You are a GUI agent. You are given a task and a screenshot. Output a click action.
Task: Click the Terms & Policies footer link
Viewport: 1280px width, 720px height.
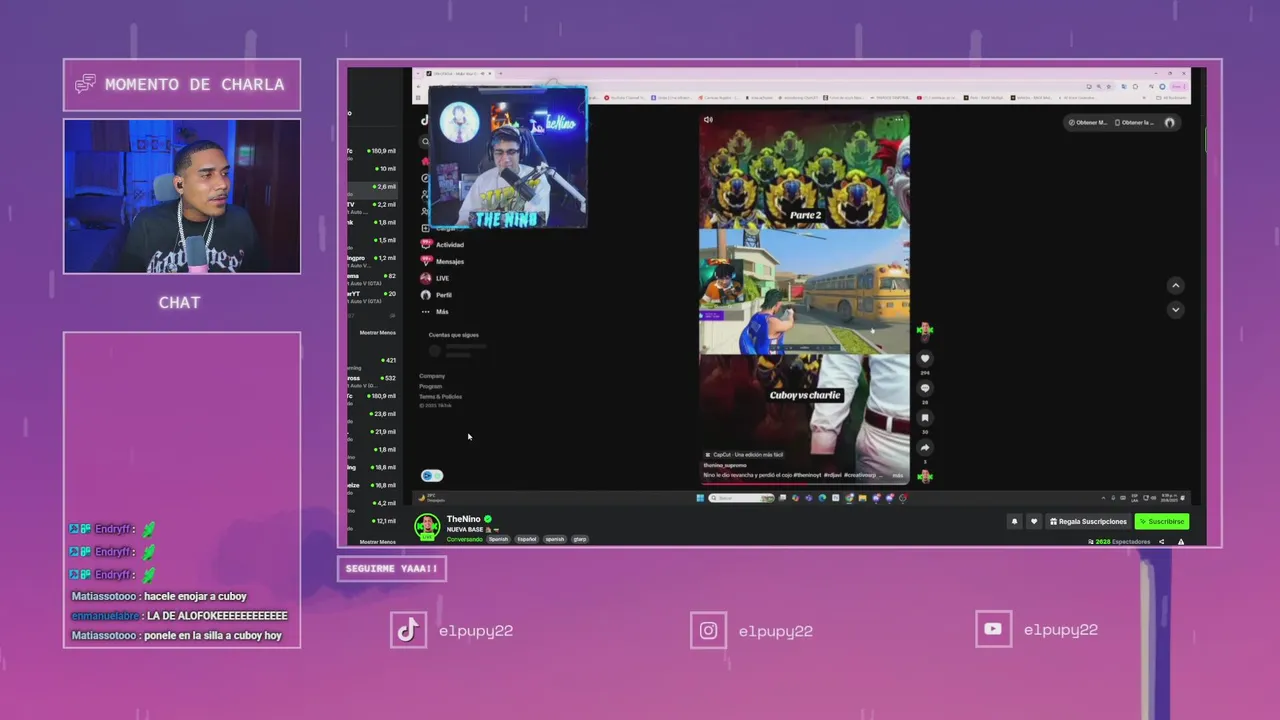[x=440, y=397]
